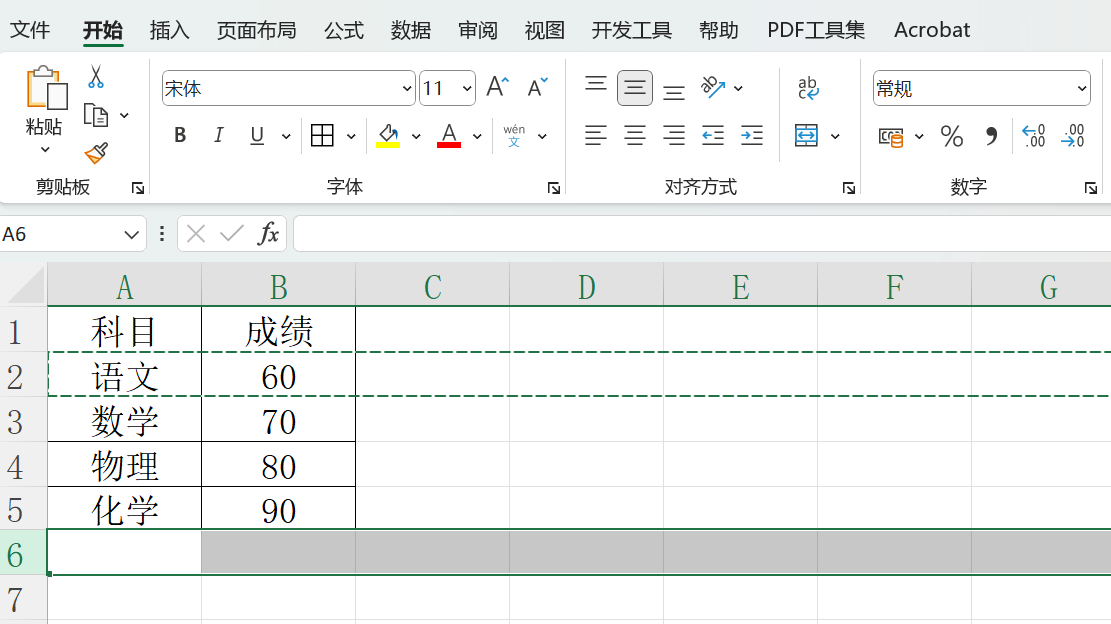
Task: Click the Select All corner triangle
Action: (24, 285)
